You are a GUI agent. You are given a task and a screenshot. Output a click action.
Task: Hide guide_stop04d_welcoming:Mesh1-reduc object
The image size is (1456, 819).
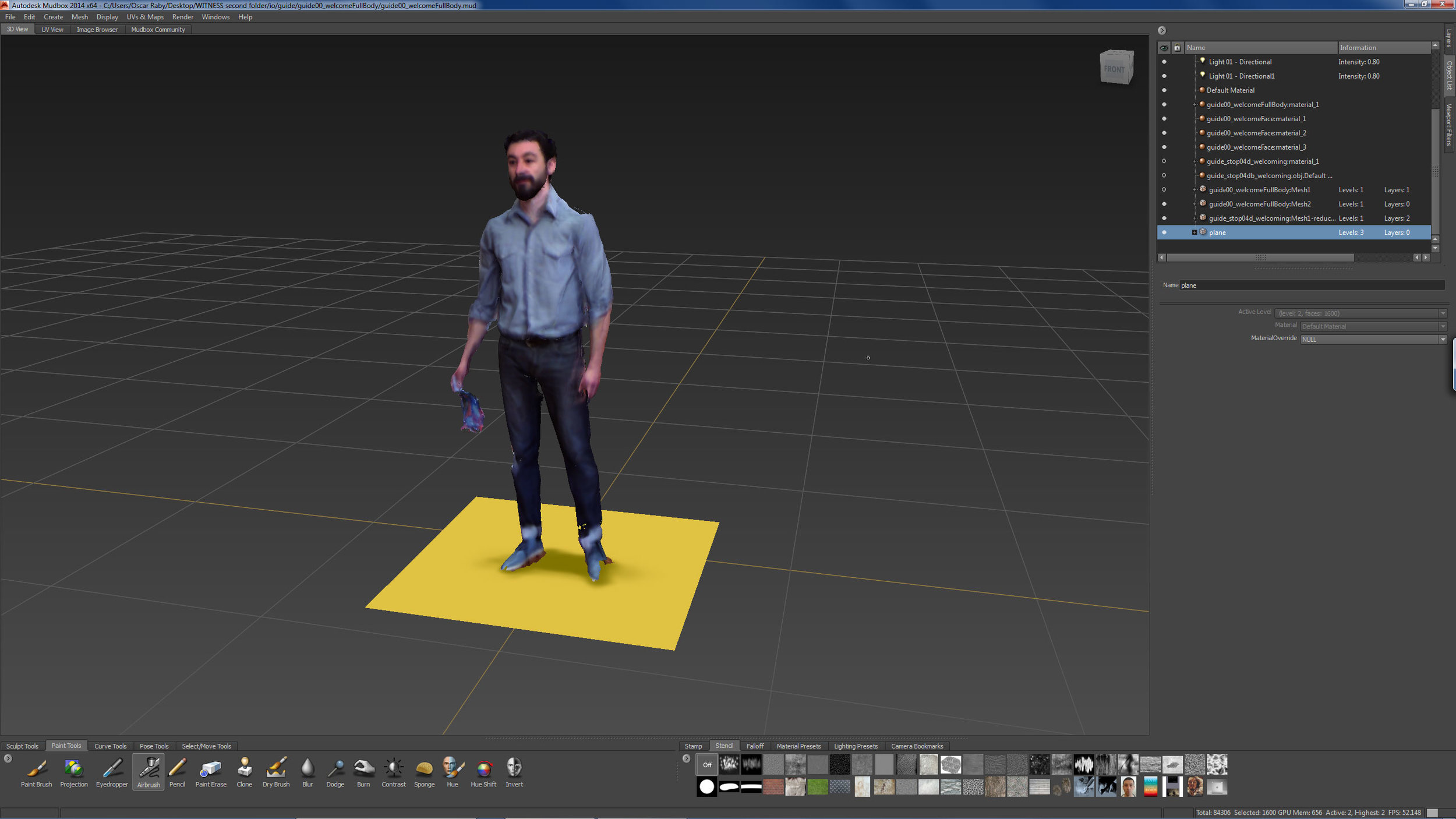coord(1164,218)
